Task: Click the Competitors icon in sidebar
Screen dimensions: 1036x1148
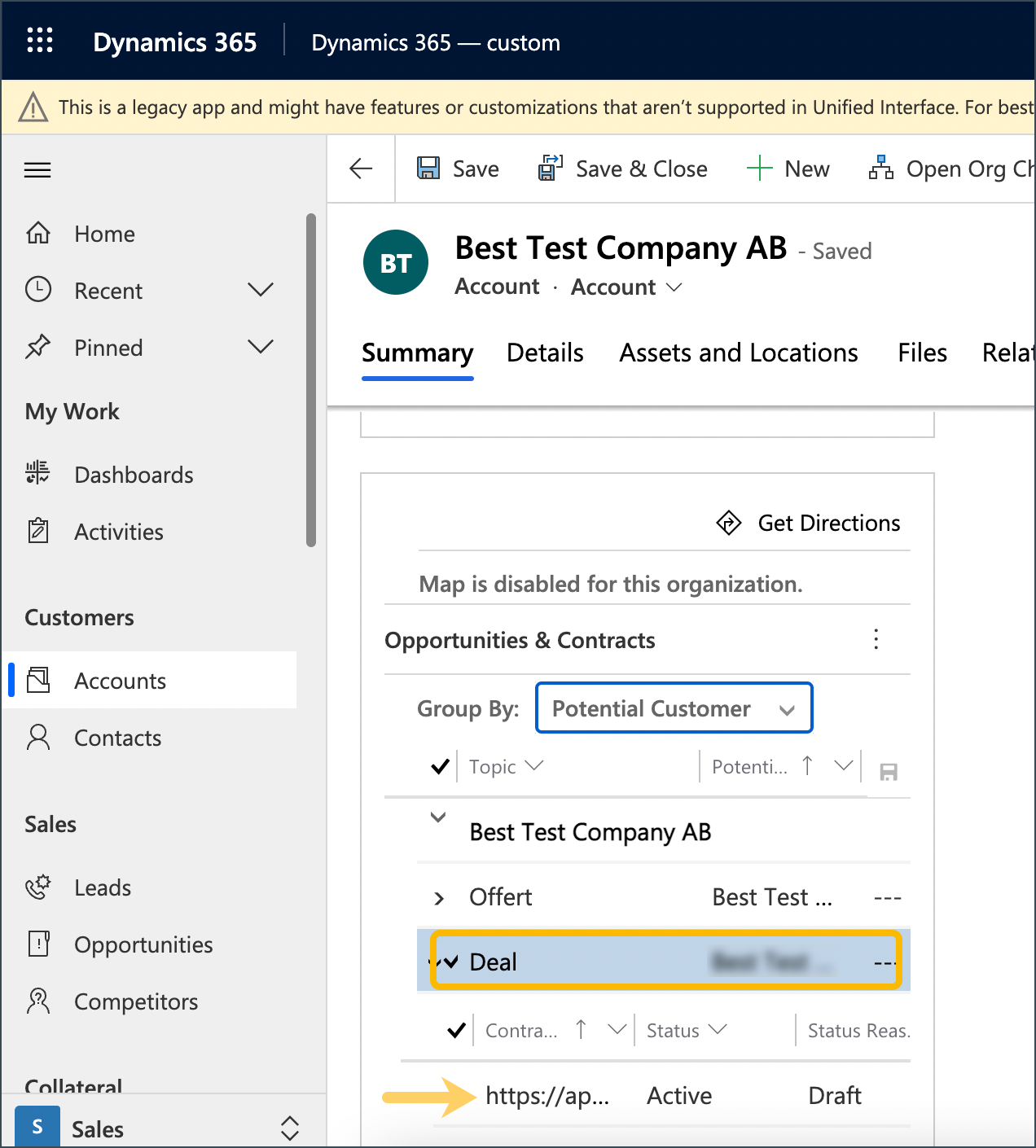Action: (x=38, y=1001)
